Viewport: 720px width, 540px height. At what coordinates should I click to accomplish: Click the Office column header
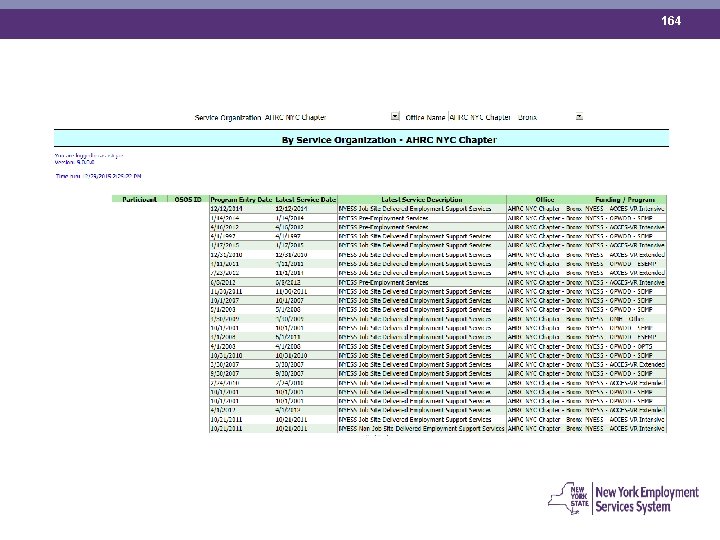(x=545, y=199)
